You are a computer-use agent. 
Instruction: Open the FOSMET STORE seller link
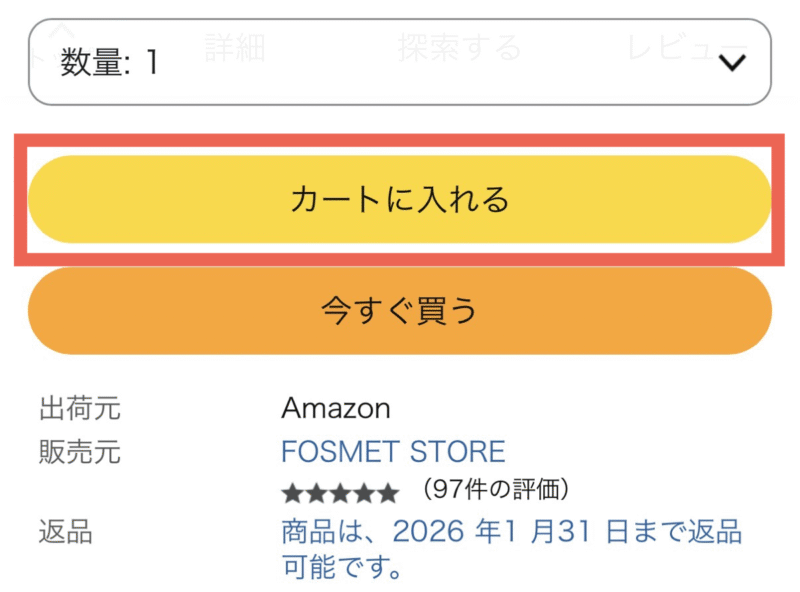393,451
